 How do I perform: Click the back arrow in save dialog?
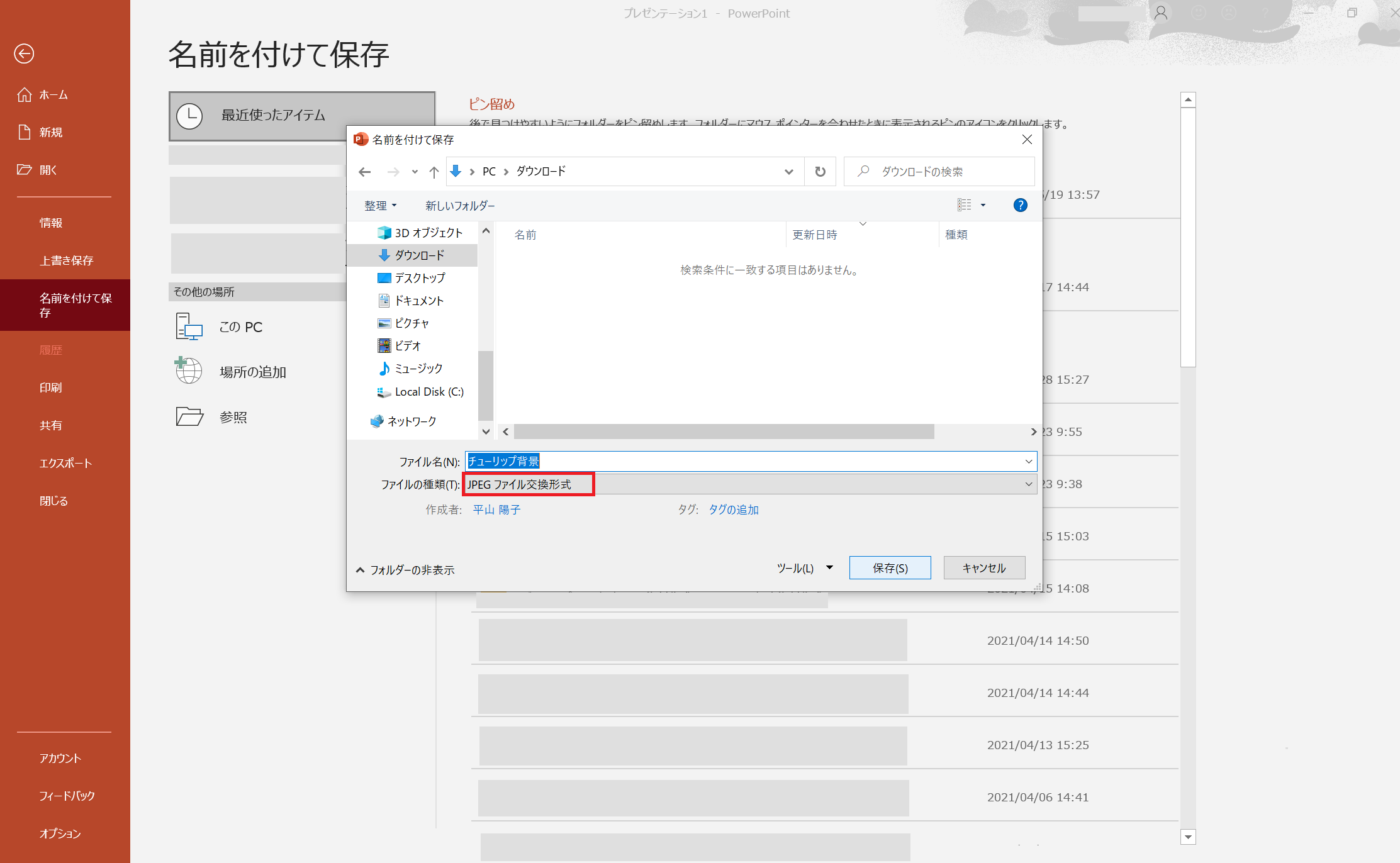(364, 172)
